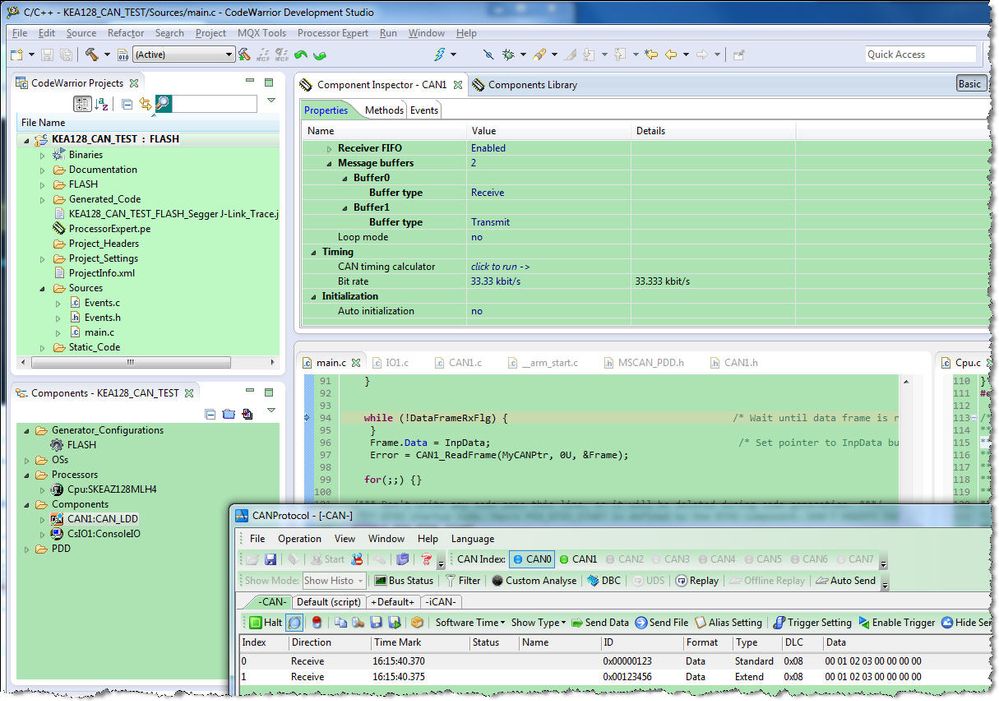Image resolution: width=999 pixels, height=701 pixels.
Task: Expand the PDD folder in Components panel
Action: coord(27,549)
